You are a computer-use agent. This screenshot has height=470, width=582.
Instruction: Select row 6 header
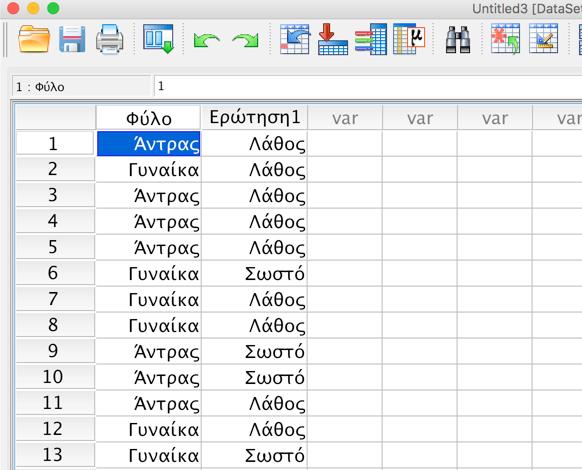tap(55, 273)
